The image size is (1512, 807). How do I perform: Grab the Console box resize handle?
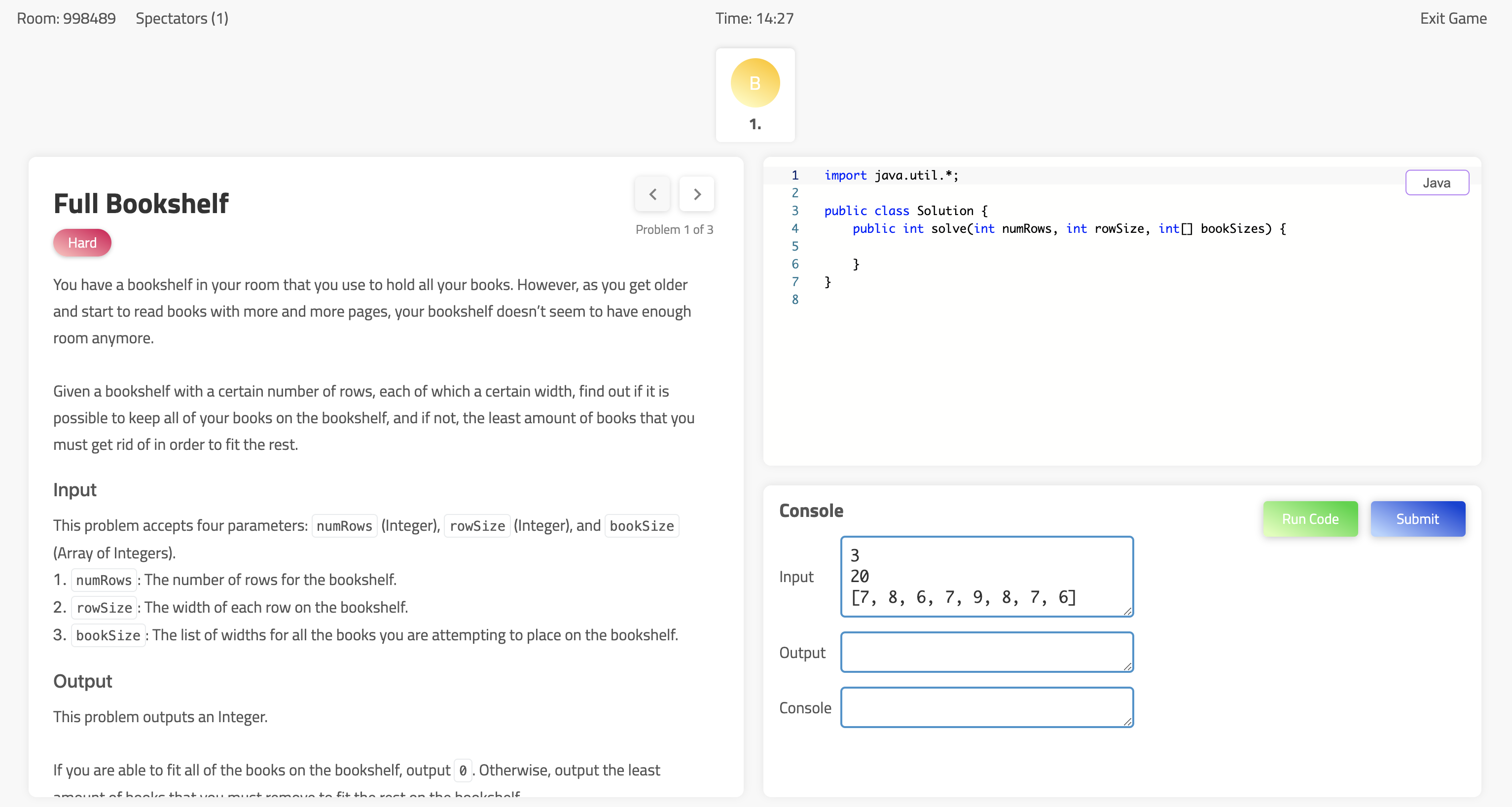(1127, 721)
